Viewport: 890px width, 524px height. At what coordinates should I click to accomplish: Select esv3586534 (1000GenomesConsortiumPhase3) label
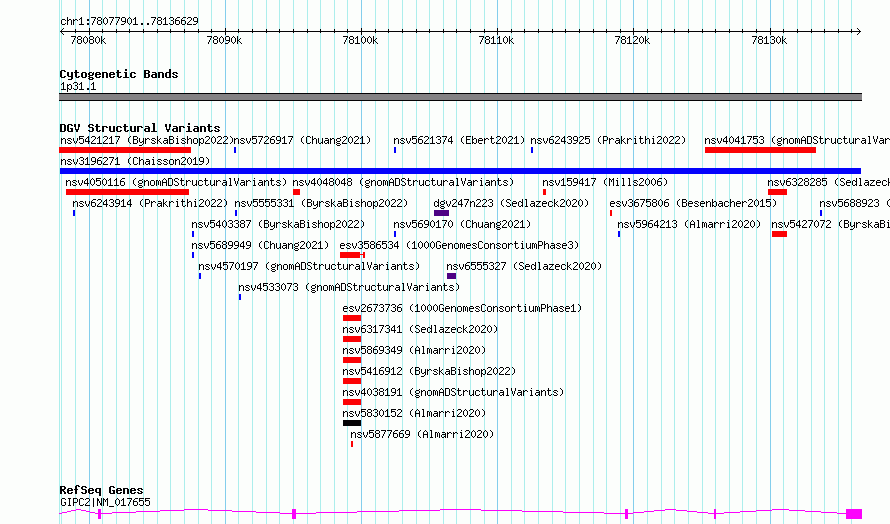click(x=459, y=245)
